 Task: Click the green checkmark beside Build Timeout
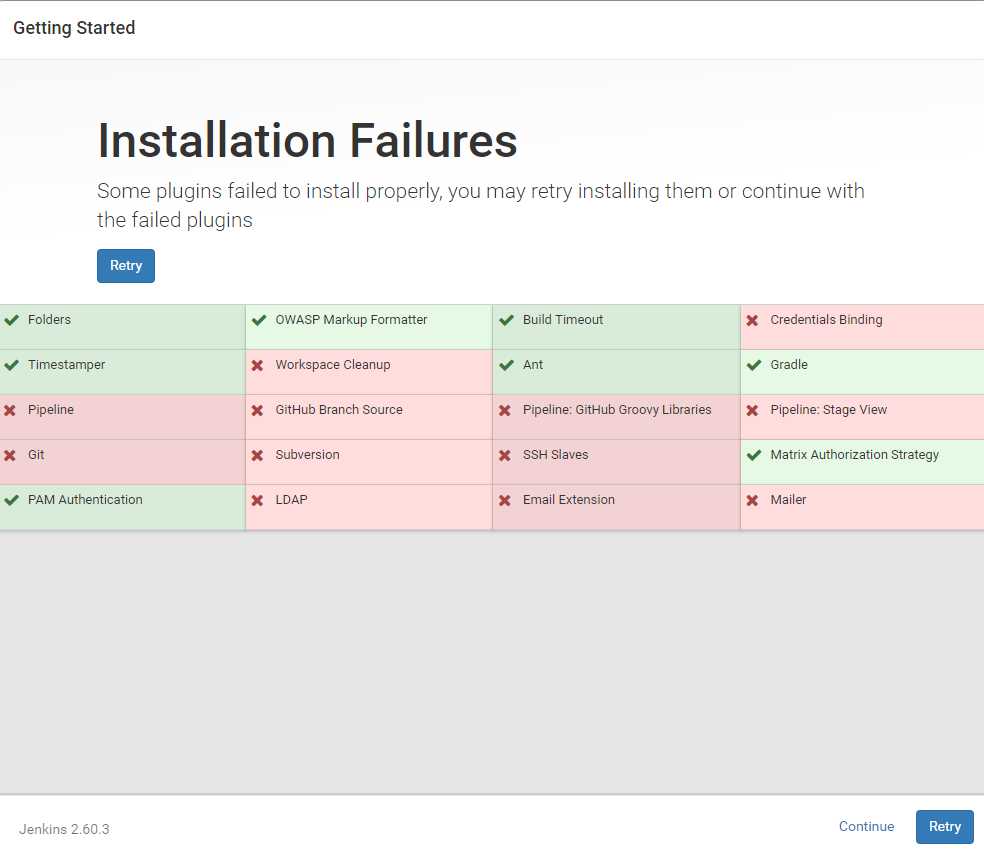(506, 320)
